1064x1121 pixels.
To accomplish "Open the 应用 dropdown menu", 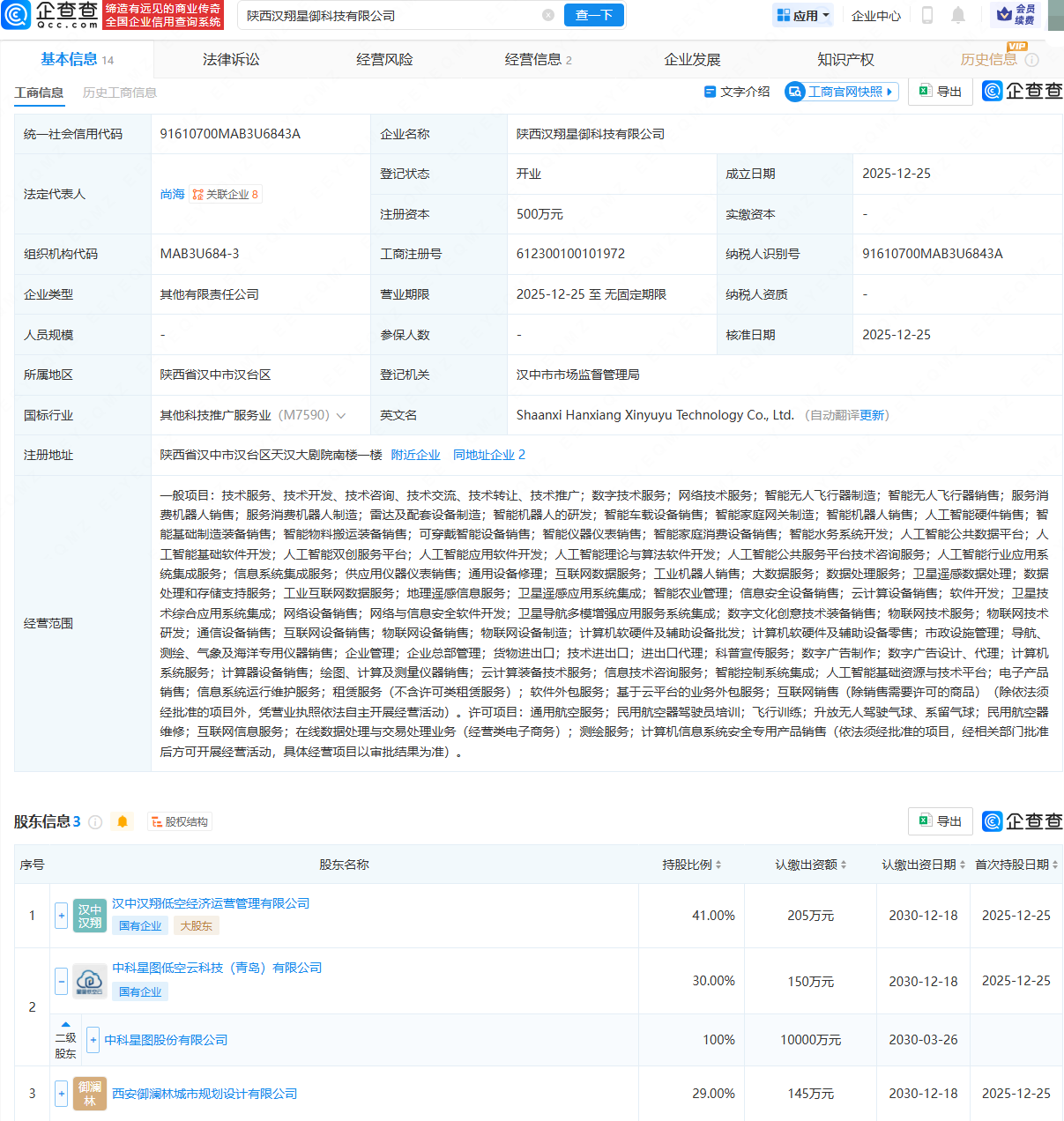I will coord(803,15).
